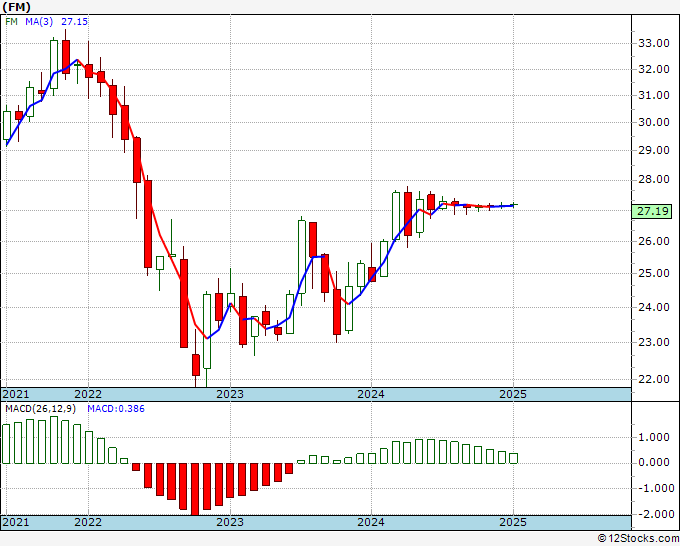Select 2022 on the MACD panel timeline
680x546 pixels.
88,522
